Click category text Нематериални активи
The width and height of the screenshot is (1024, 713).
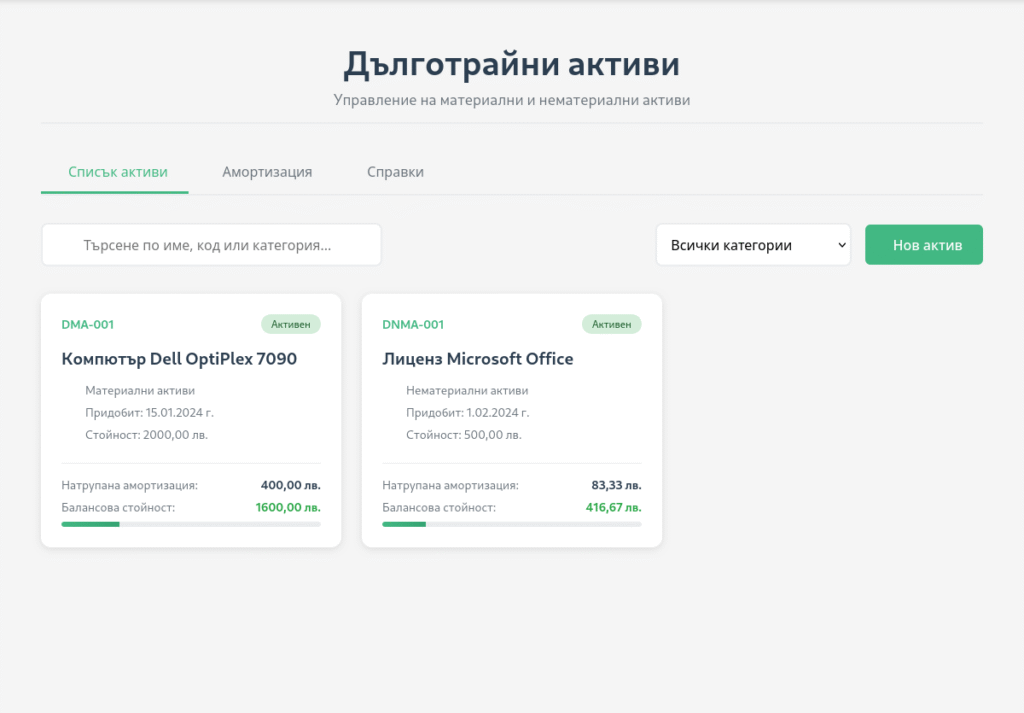(x=467, y=390)
